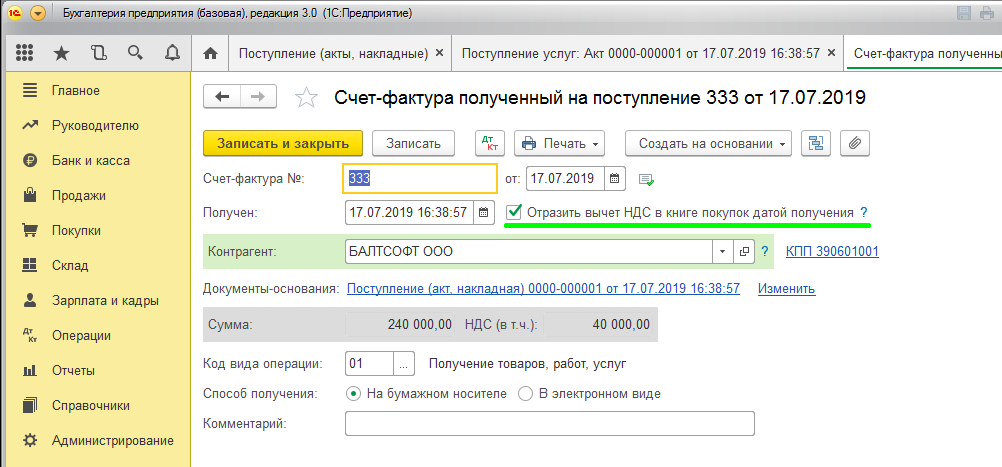Open the КПП 390601001 link
Image resolution: width=1002 pixels, height=467 pixels.
[832, 252]
